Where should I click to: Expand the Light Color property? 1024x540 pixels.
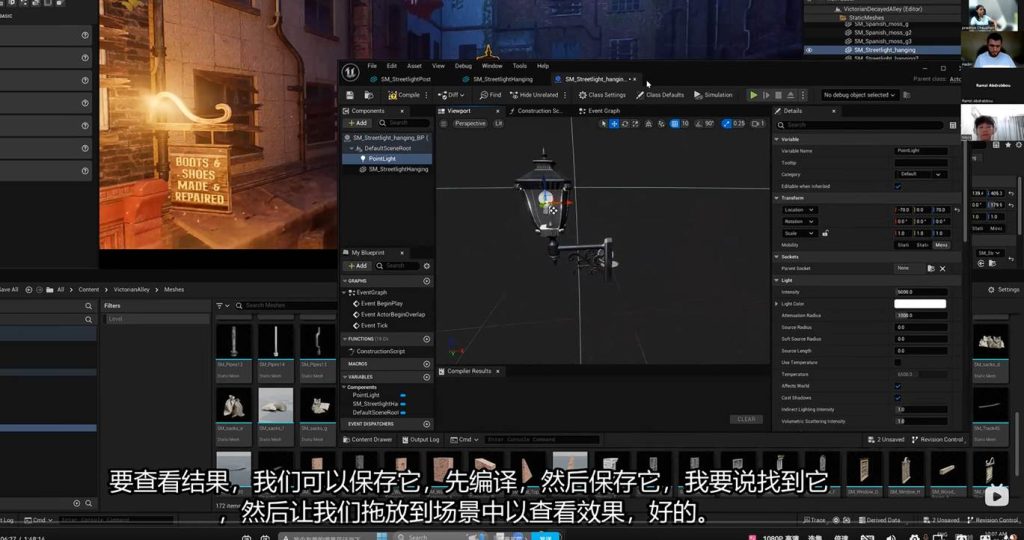[778, 304]
